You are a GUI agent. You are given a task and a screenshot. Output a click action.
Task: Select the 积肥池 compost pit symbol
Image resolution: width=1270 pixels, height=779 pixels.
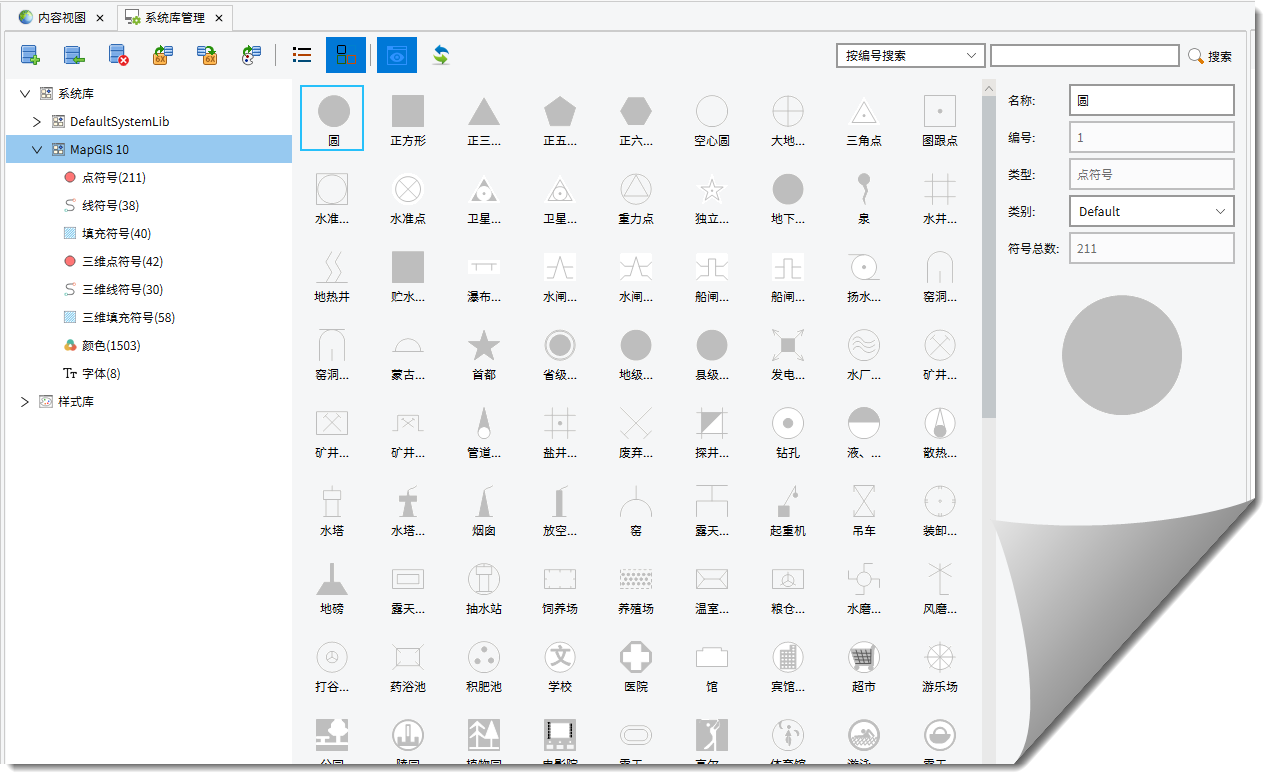point(484,664)
